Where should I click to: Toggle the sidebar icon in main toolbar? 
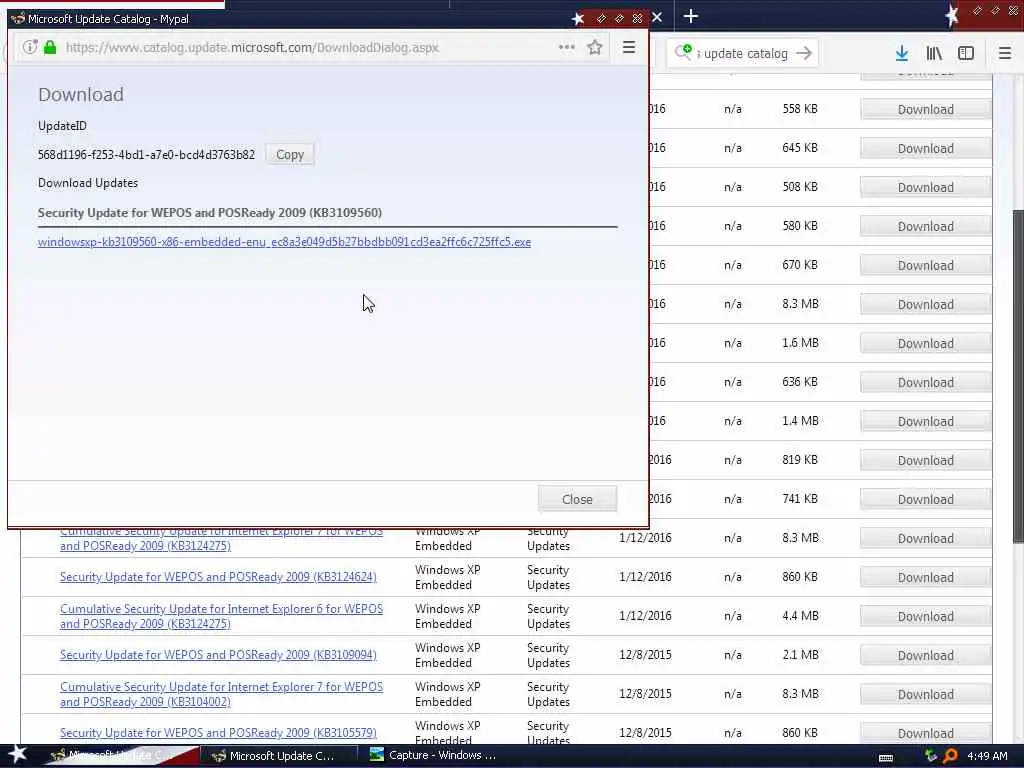click(966, 54)
